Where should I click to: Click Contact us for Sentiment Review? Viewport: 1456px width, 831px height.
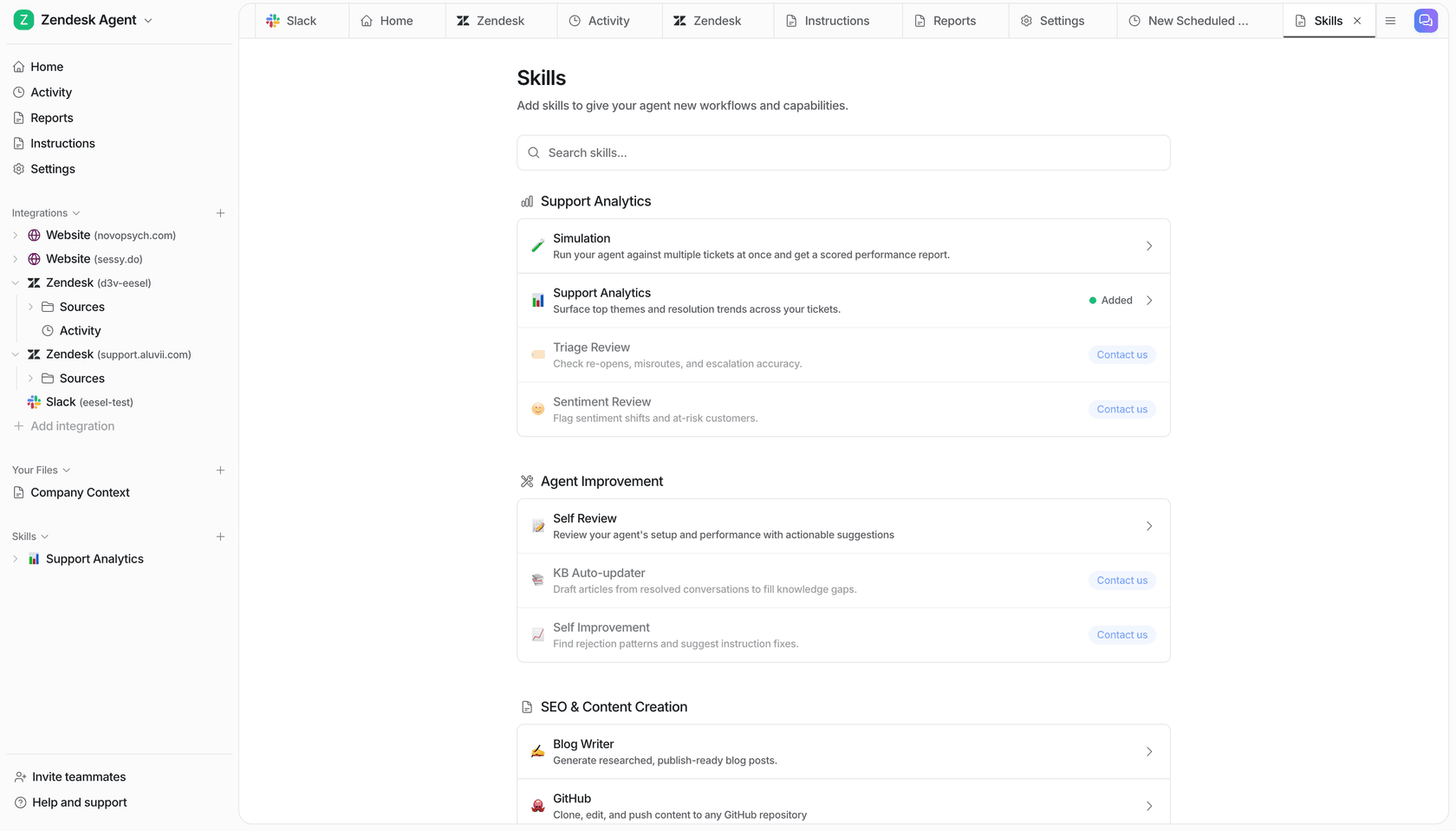1121,410
